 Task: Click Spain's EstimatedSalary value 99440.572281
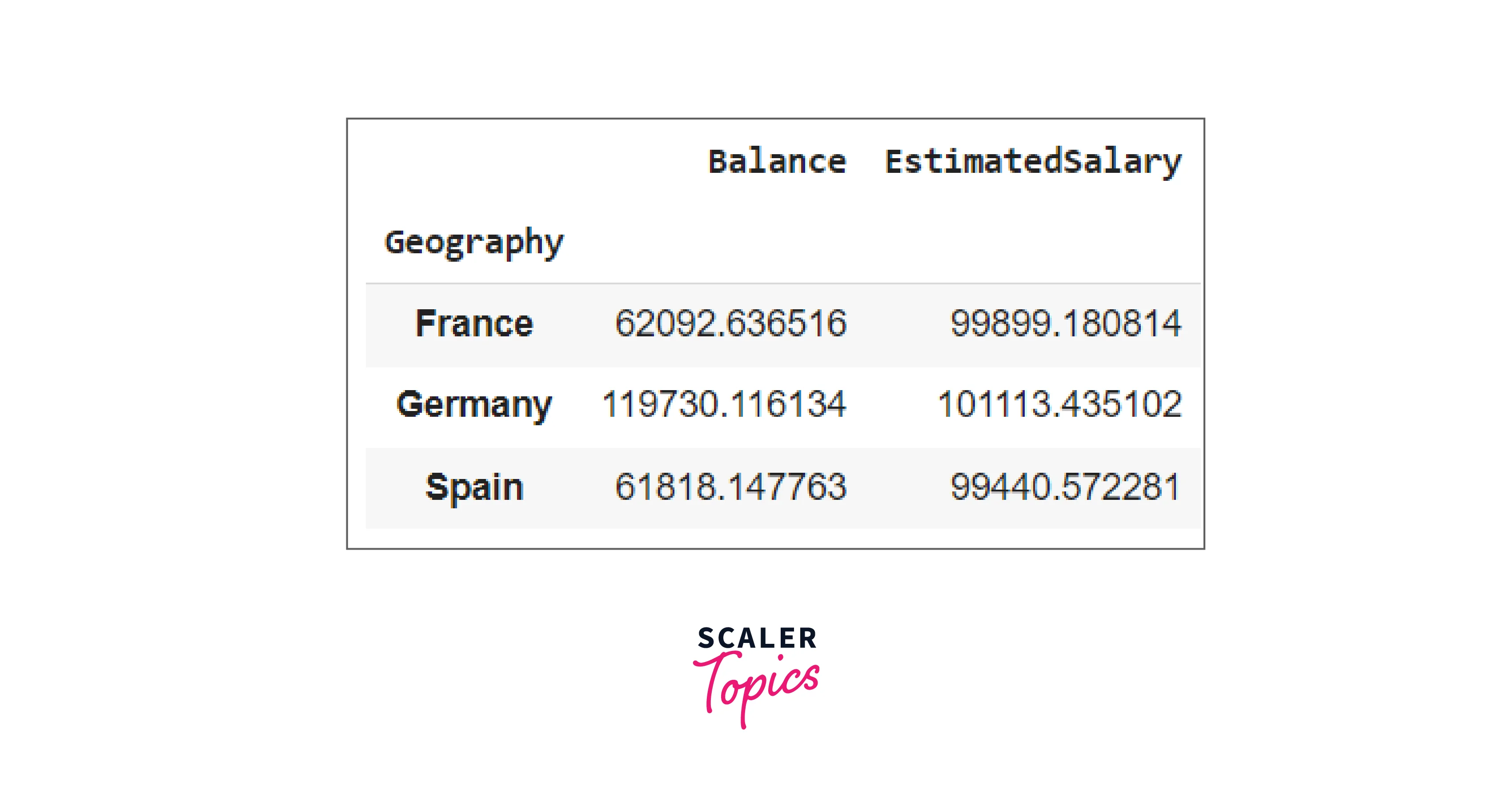(x=1065, y=487)
